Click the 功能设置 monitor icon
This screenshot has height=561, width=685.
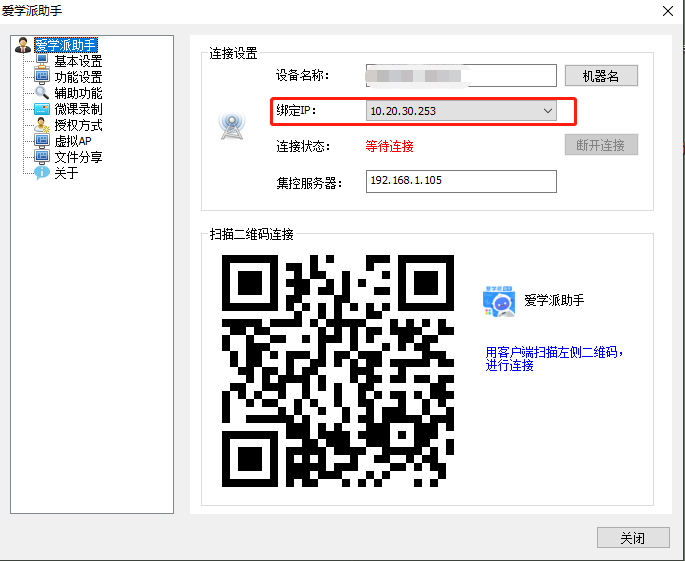pos(42,77)
